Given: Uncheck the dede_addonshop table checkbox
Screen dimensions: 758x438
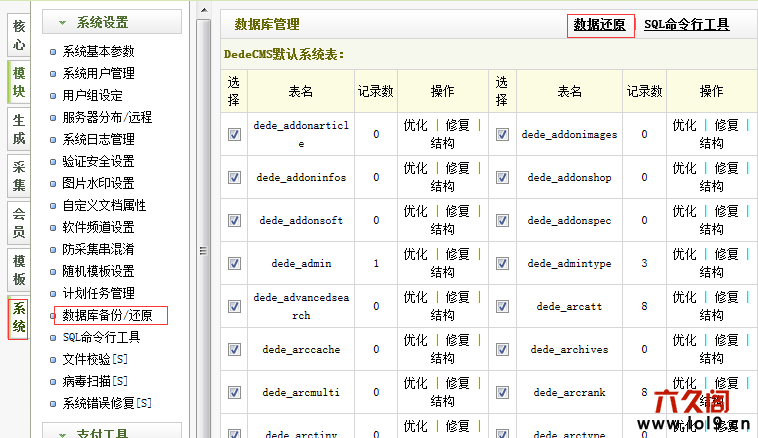Looking at the screenshot, I should click(x=502, y=177).
